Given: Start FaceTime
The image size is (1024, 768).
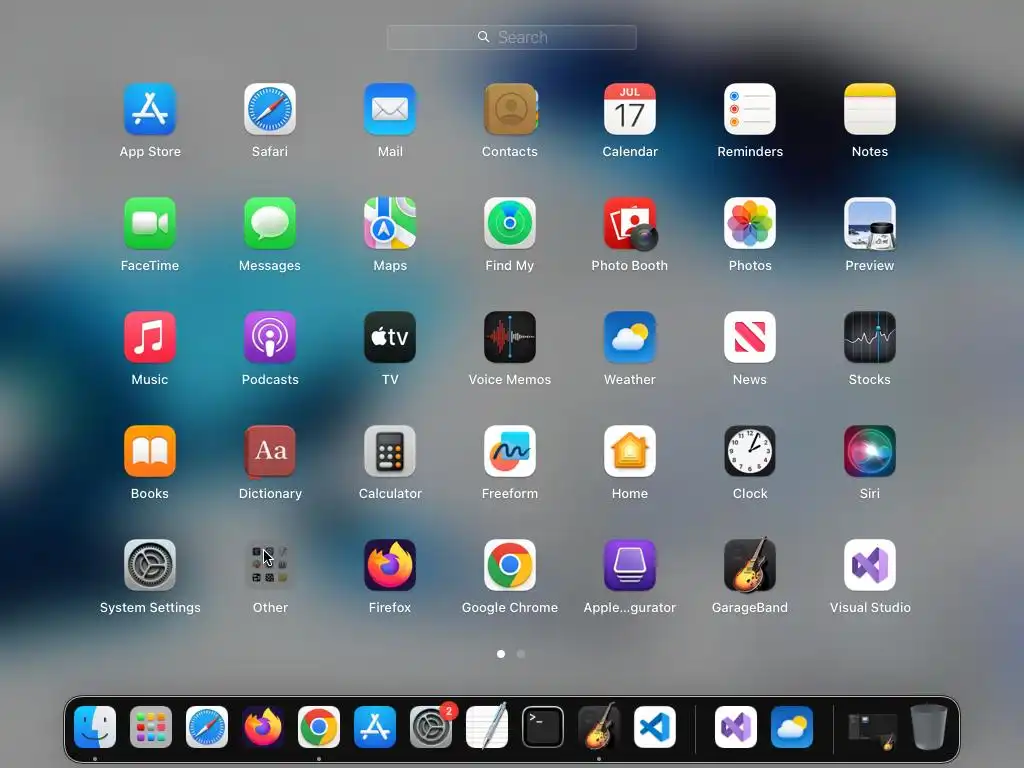Looking at the screenshot, I should click(150, 223).
